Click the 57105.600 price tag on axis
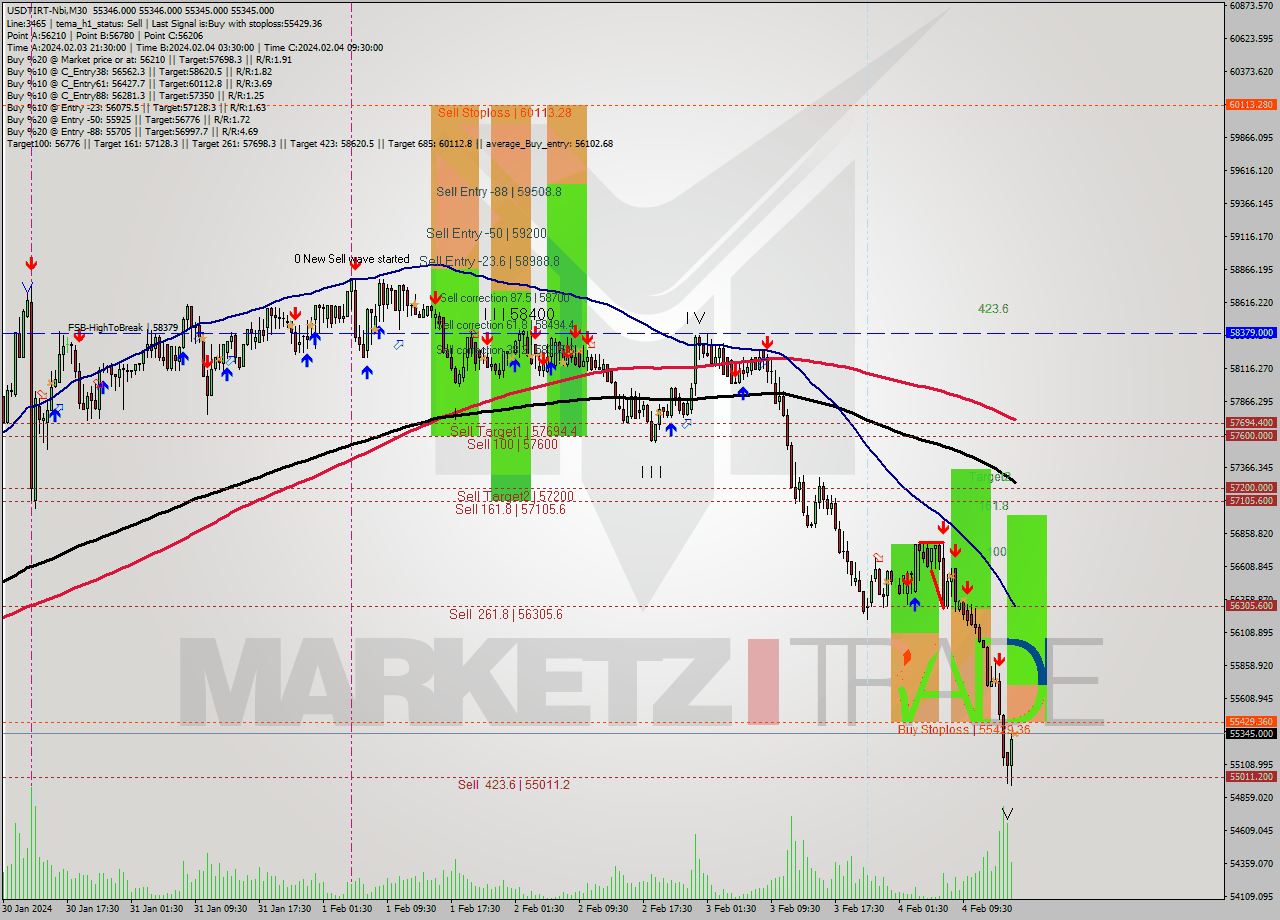 pyautogui.click(x=1251, y=500)
